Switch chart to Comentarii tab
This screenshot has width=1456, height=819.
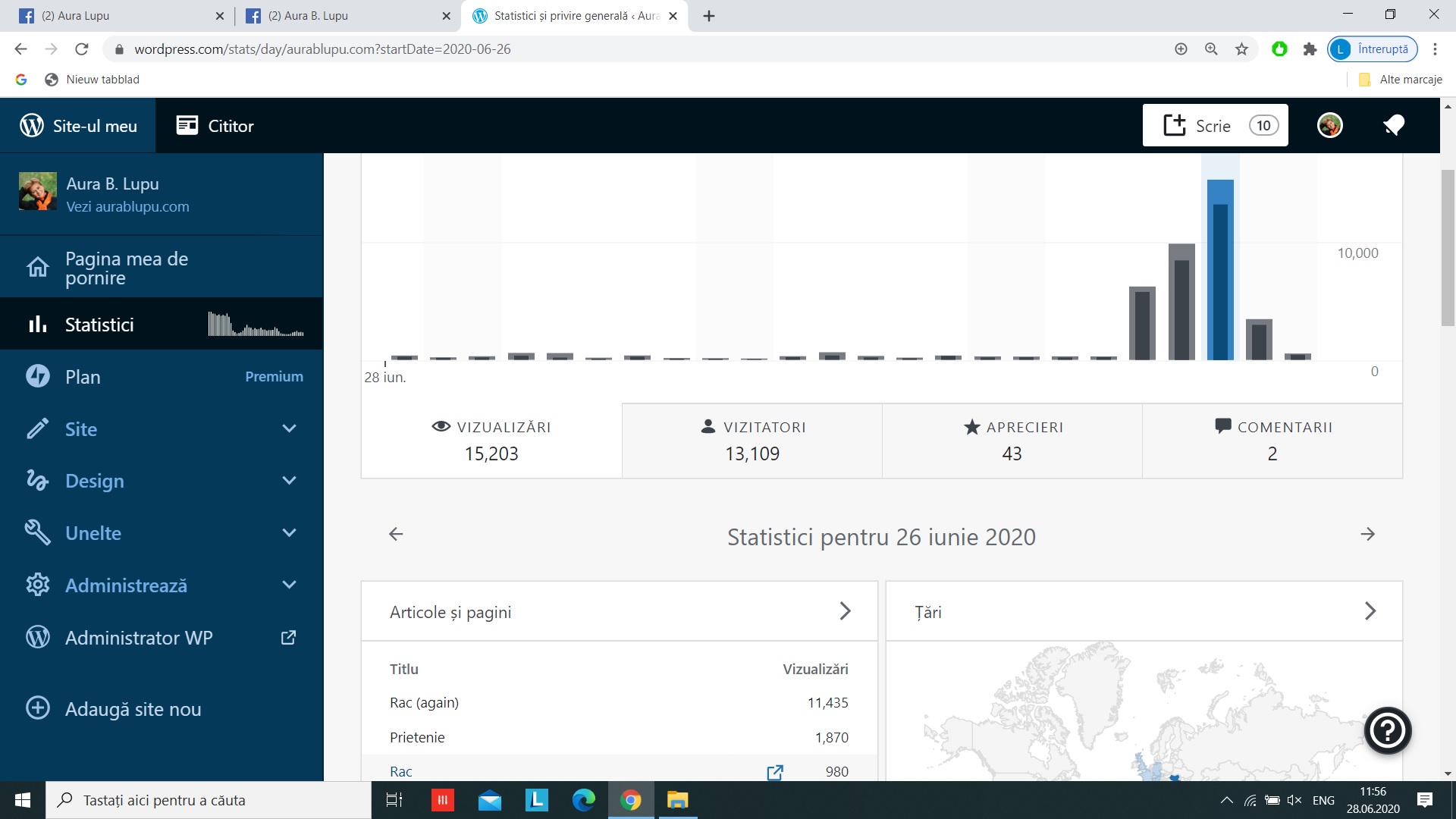tap(1272, 441)
